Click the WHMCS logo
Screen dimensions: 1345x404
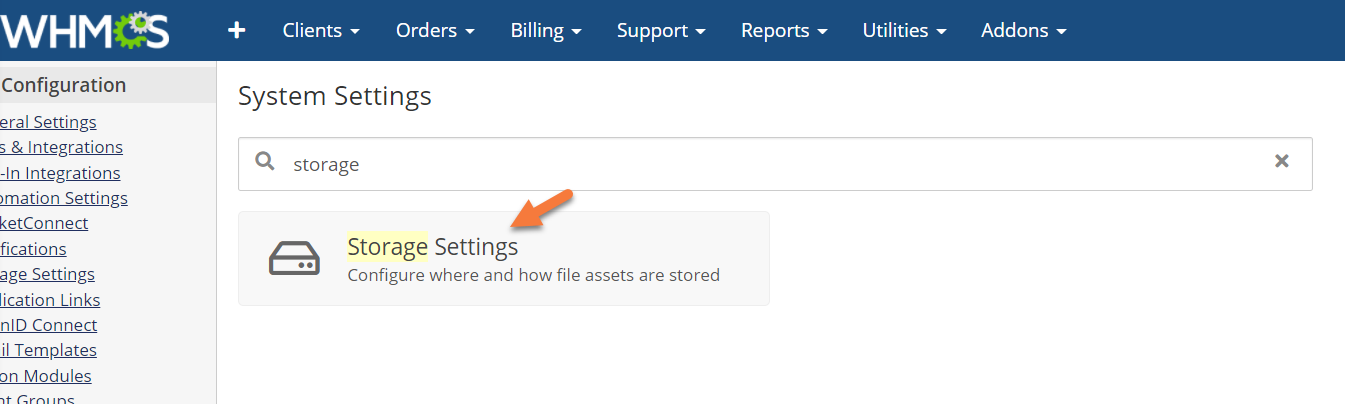pos(85,31)
